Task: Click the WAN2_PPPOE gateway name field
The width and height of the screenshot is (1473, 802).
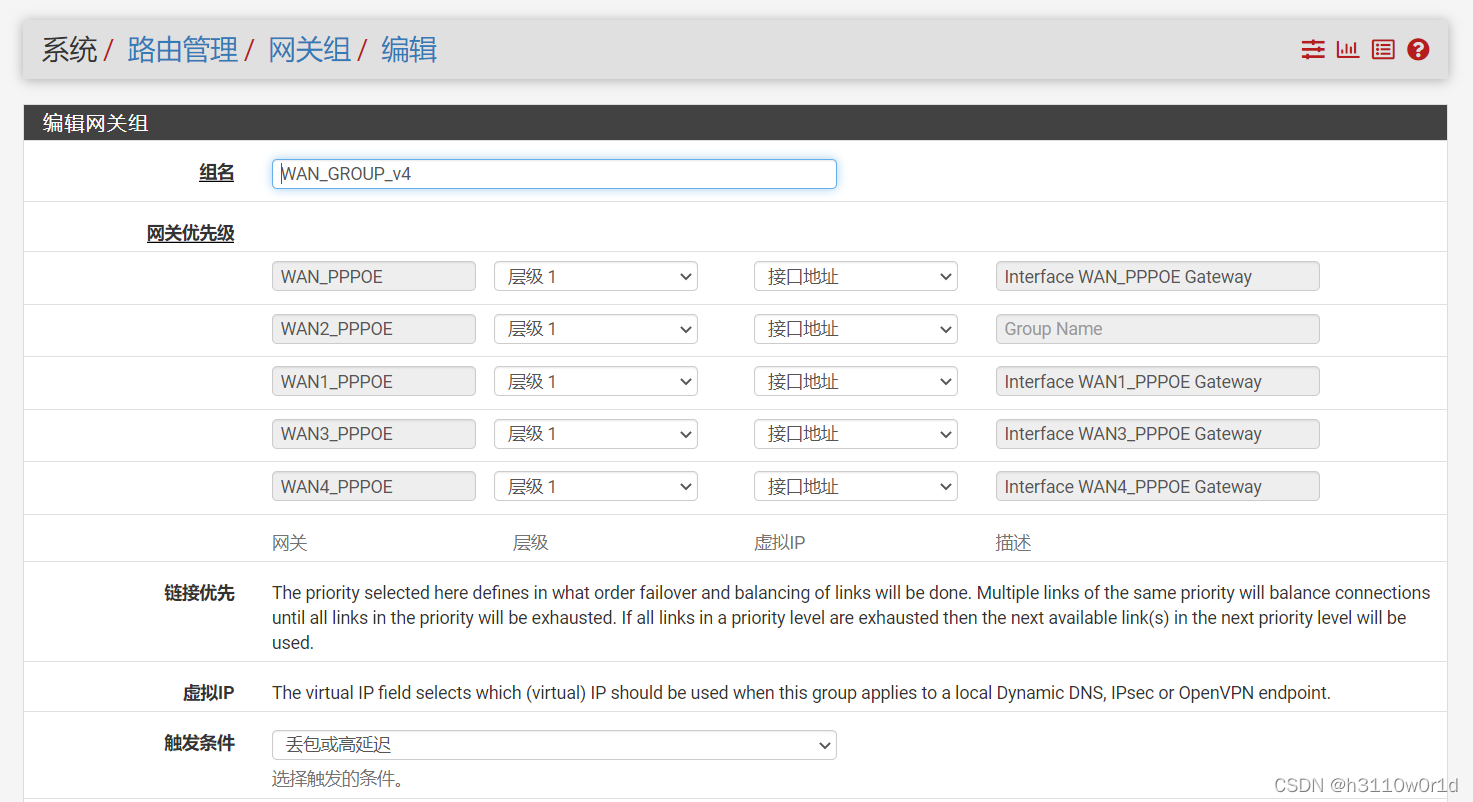Action: (x=374, y=329)
